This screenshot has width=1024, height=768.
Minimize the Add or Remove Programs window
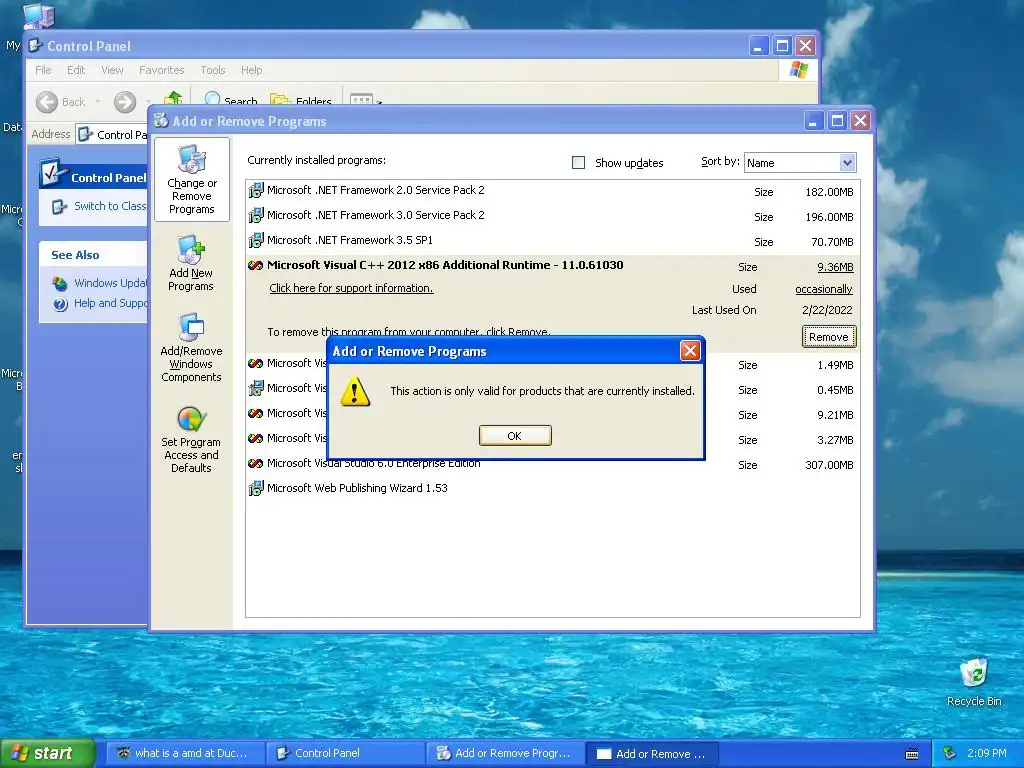pos(813,121)
